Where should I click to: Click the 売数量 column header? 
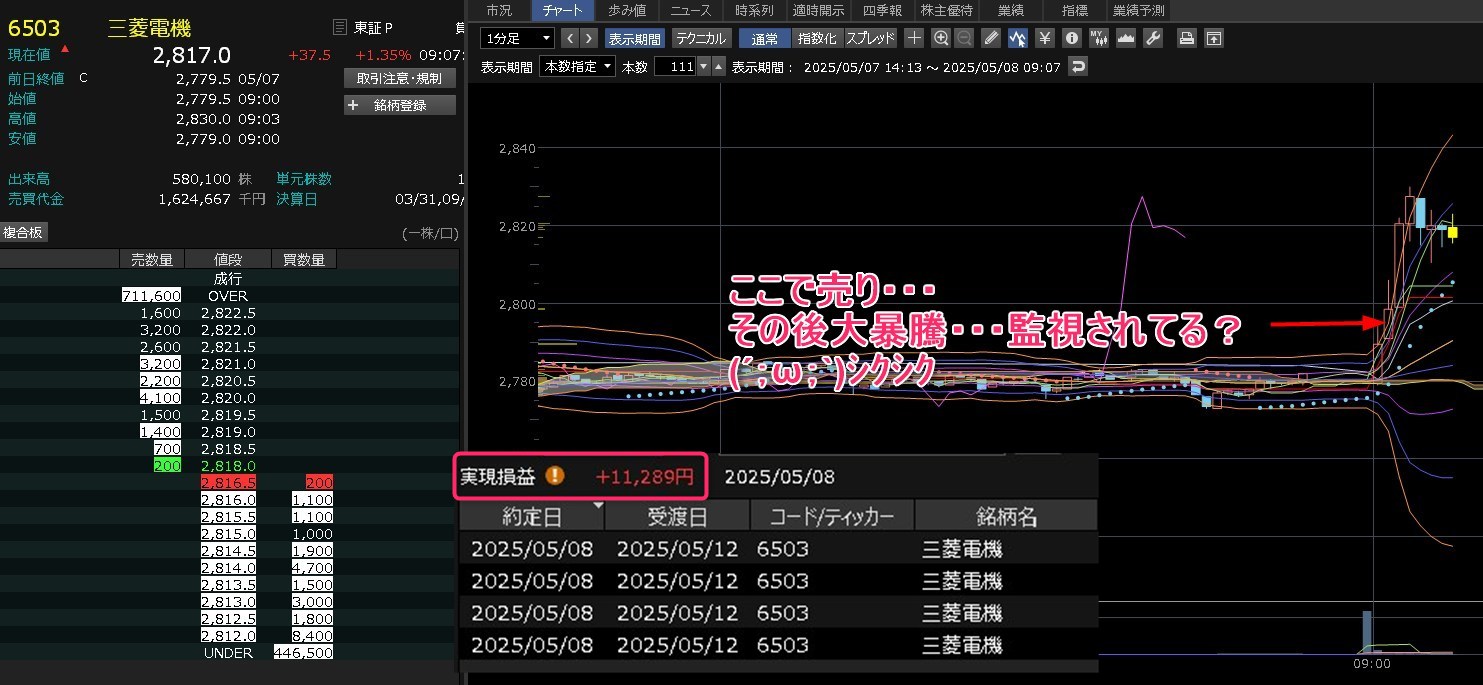coord(152,260)
